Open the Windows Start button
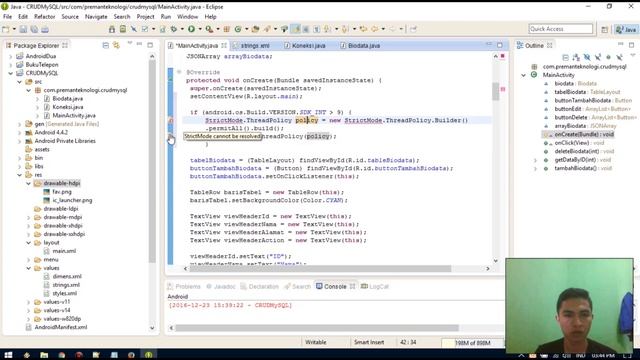Screen dimensions: 640x360 8,355
